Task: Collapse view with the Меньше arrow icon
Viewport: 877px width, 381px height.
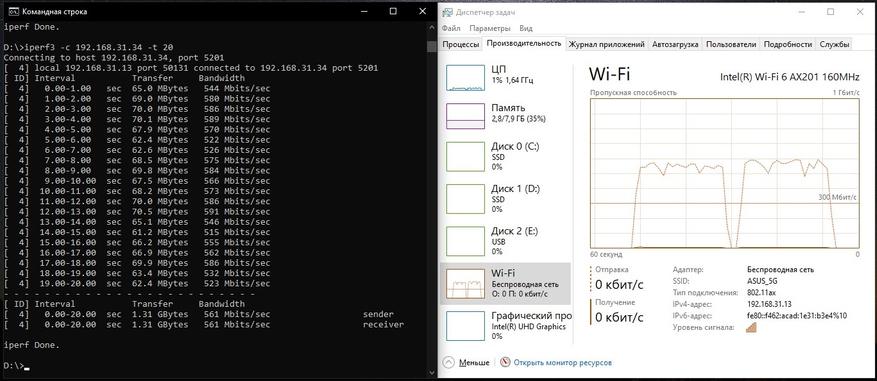Action: (x=448, y=362)
